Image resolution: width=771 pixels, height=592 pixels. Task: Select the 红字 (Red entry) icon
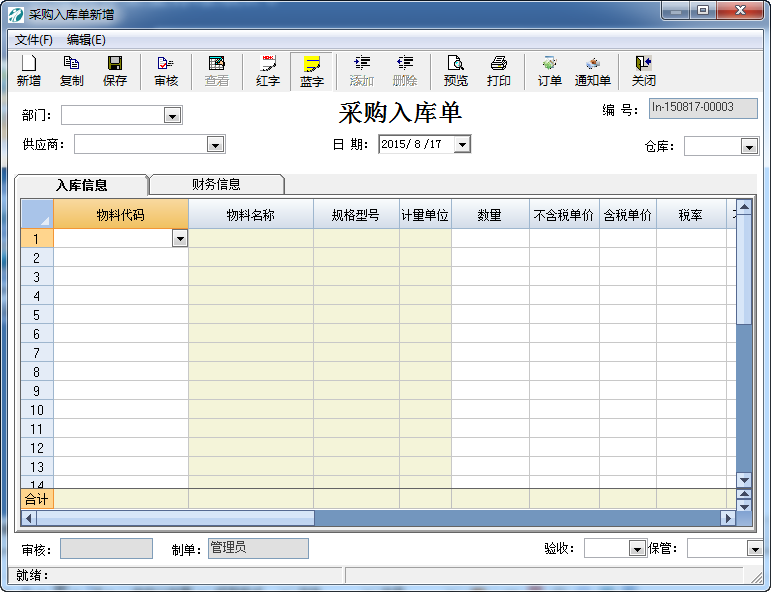(268, 71)
